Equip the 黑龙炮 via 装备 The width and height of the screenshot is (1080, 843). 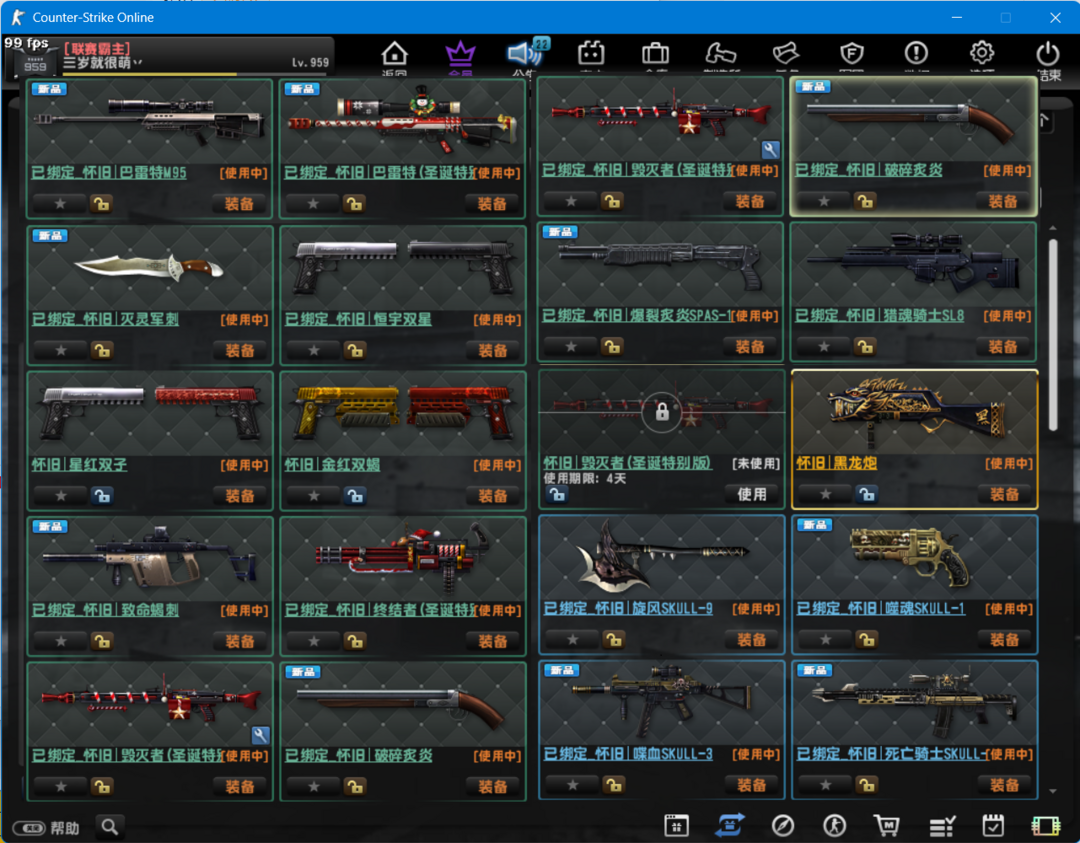coord(1004,494)
